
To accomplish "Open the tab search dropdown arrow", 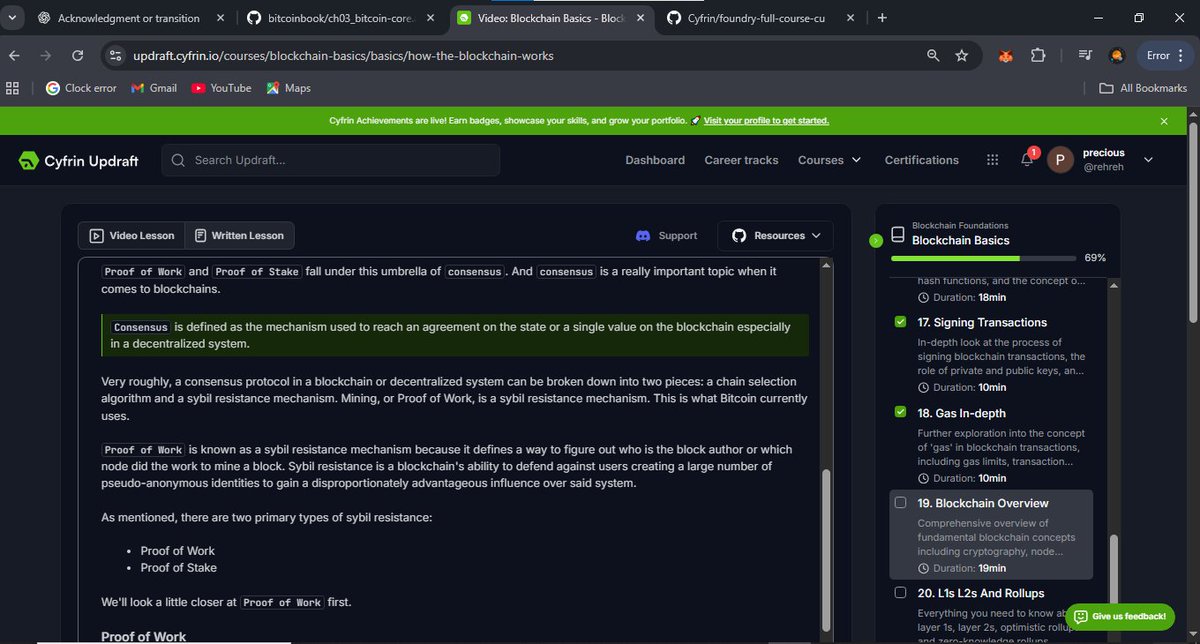I will [x=13, y=18].
